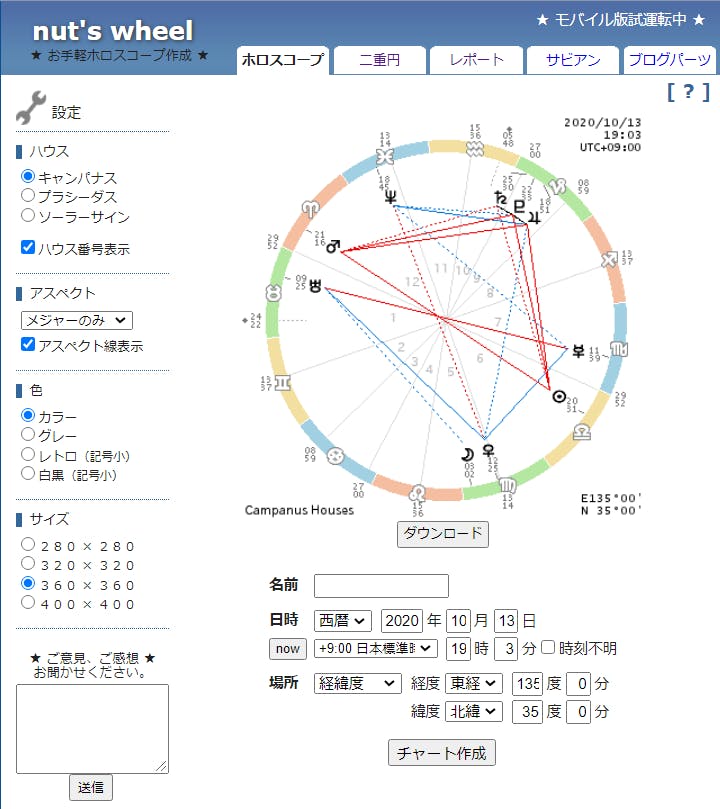Select the ソーラーサイン house option
The width and height of the screenshot is (720, 809).
tap(28, 215)
